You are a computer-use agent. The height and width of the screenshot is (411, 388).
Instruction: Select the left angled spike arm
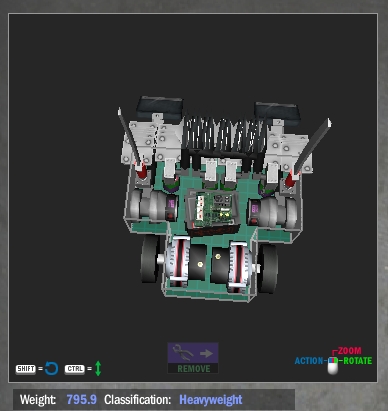[x=130, y=137]
